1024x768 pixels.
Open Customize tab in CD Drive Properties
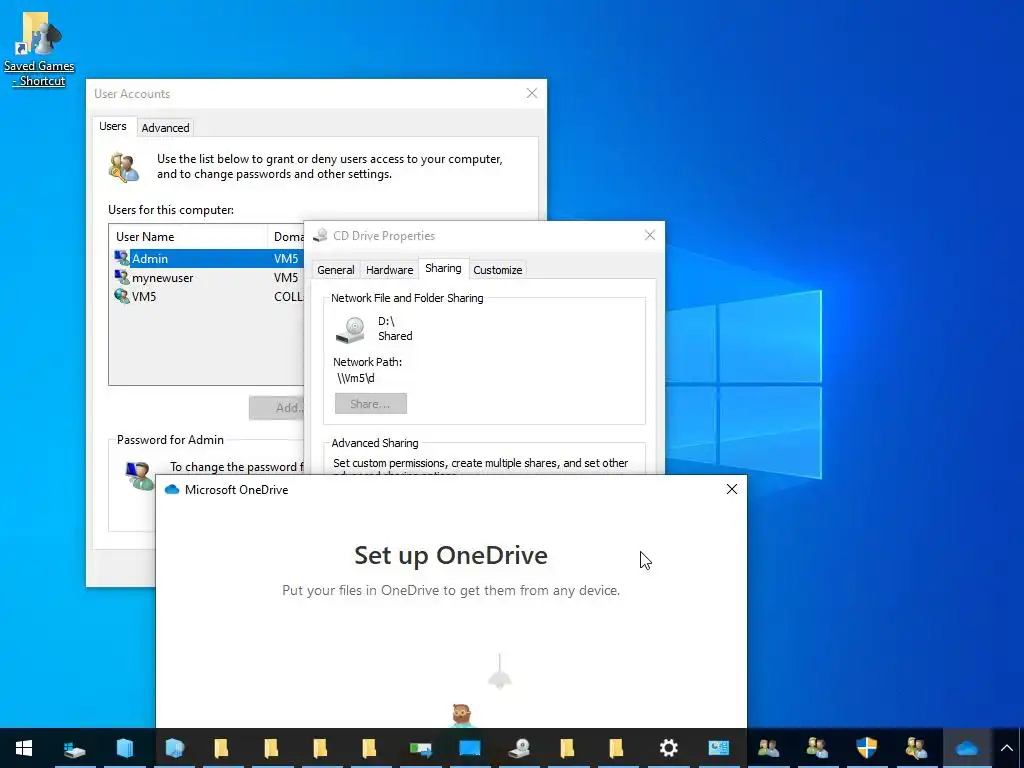pos(498,270)
